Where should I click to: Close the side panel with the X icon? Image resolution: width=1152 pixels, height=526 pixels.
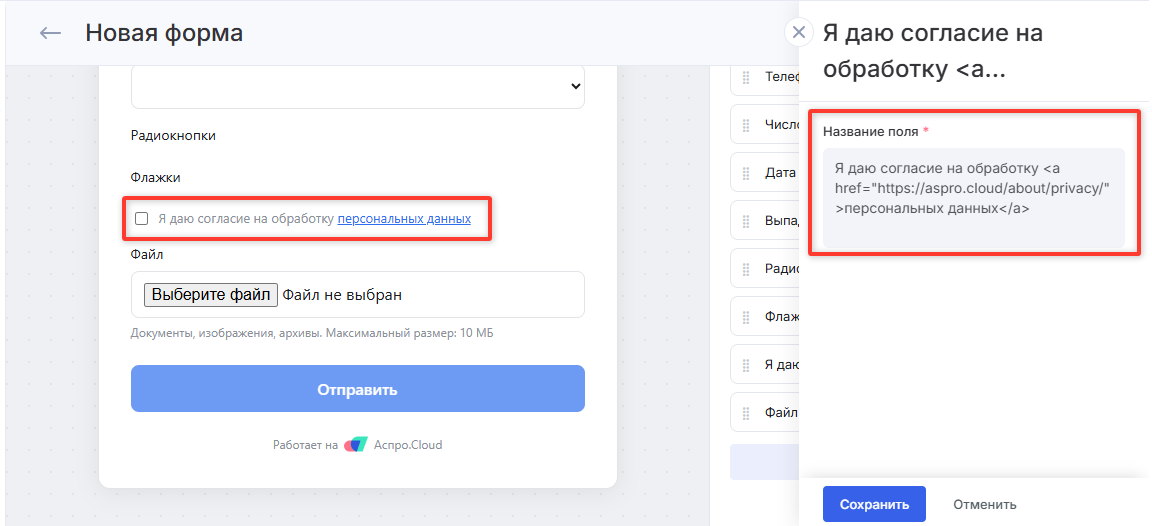pos(799,32)
